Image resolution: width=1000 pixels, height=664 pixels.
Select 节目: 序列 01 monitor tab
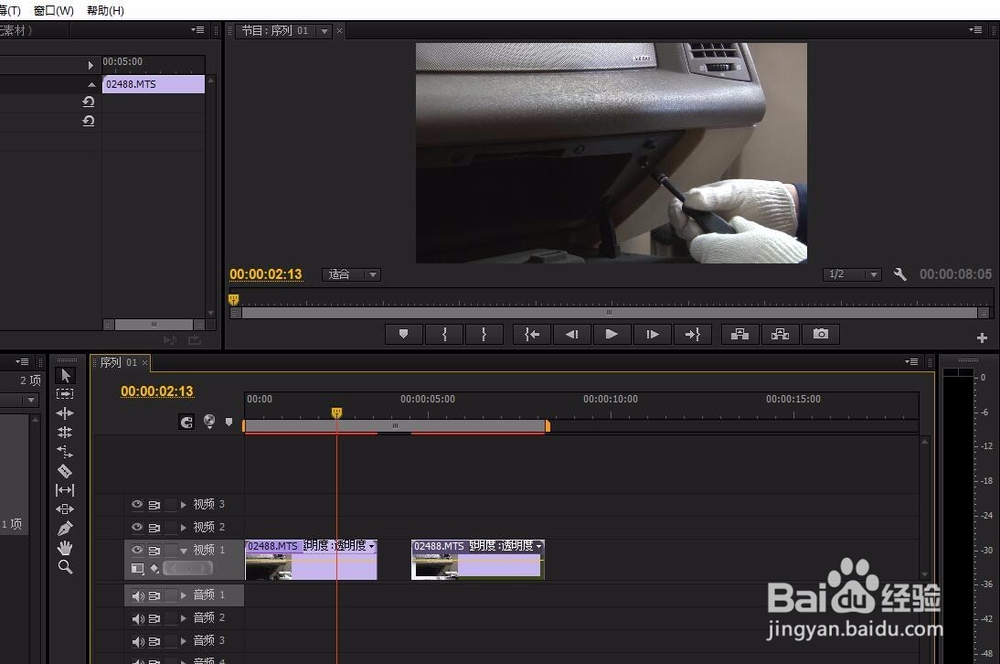tap(275, 31)
